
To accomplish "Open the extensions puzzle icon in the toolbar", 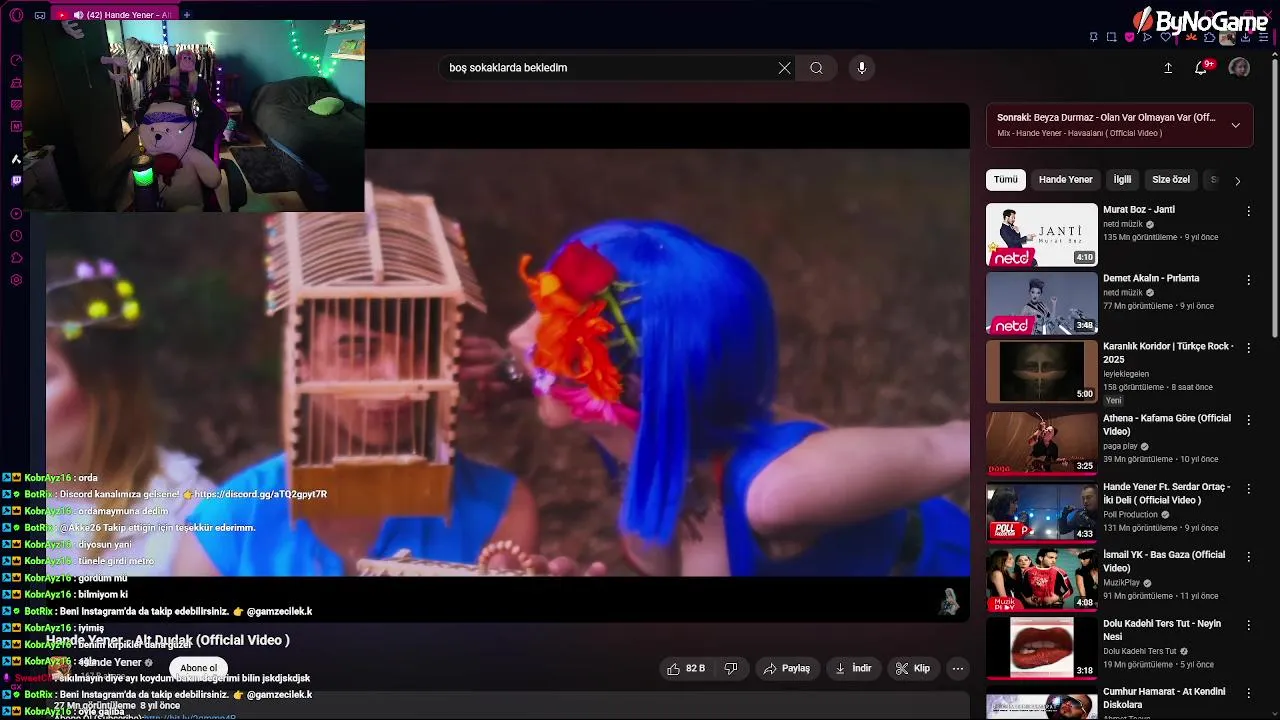I will click(1209, 37).
